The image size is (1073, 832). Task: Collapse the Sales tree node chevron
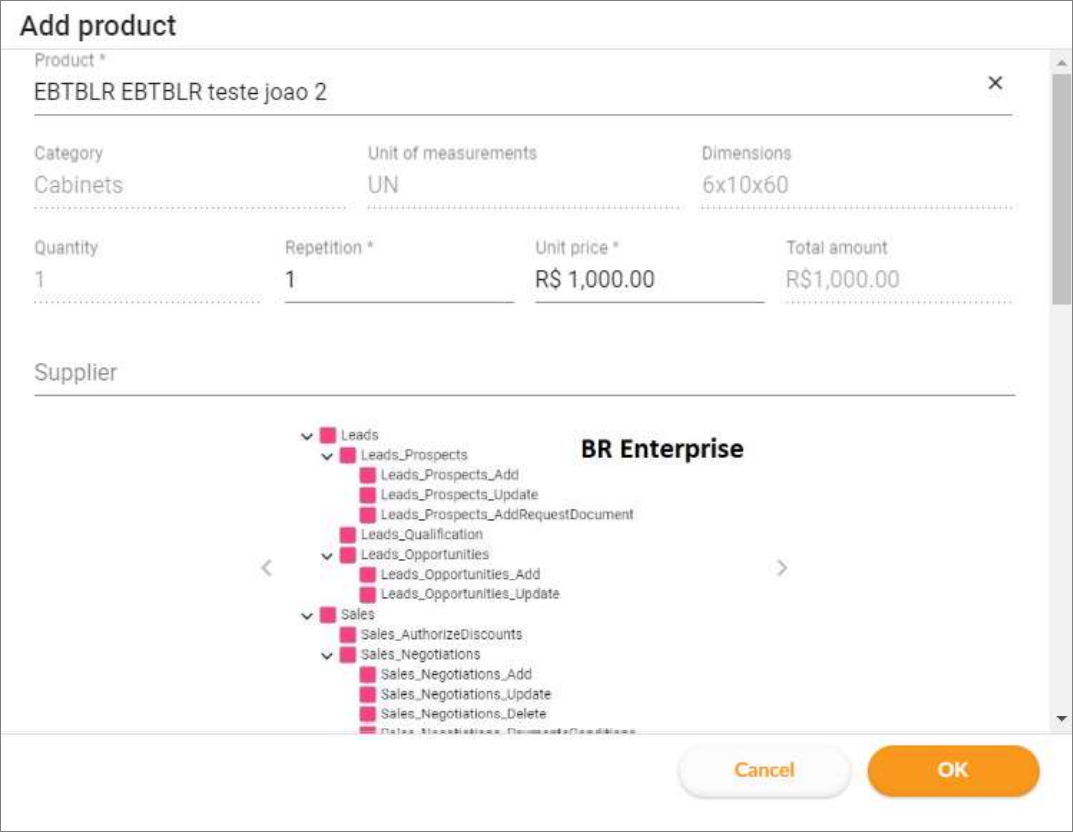(x=307, y=616)
